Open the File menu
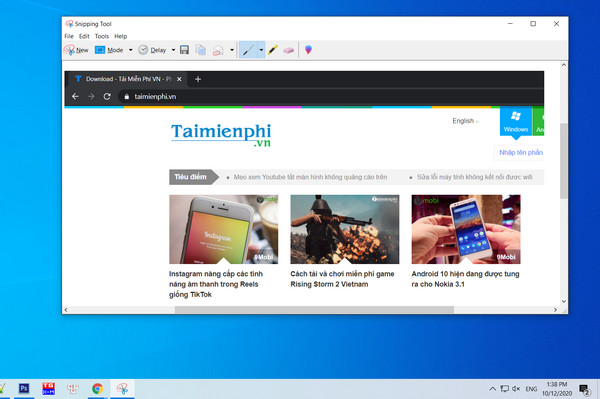This screenshot has height=399, width=600. [x=69, y=36]
